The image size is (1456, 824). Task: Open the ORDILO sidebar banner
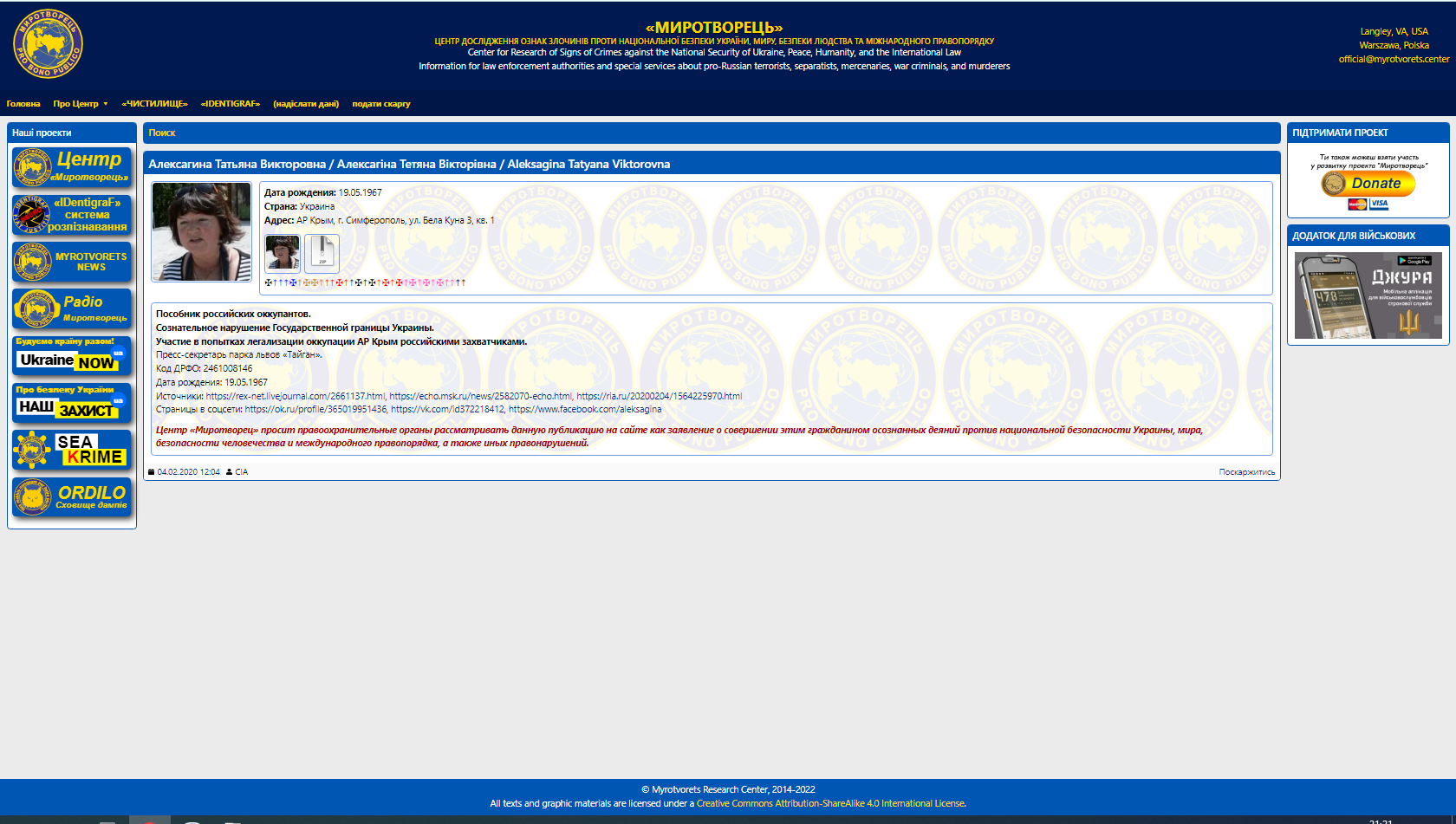click(x=72, y=497)
